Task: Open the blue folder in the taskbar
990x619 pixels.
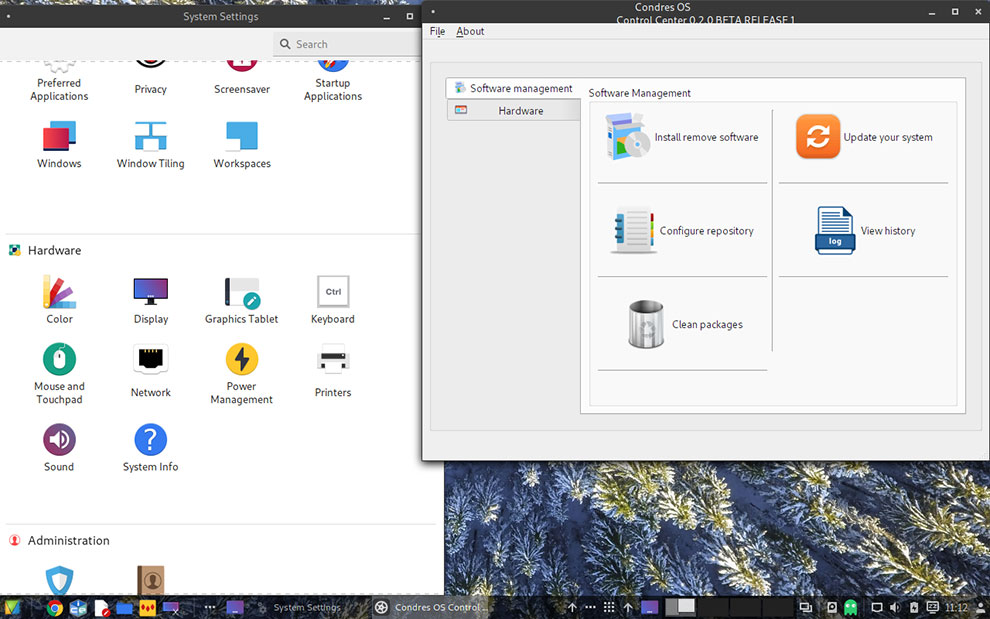Action: pyautogui.click(x=124, y=608)
